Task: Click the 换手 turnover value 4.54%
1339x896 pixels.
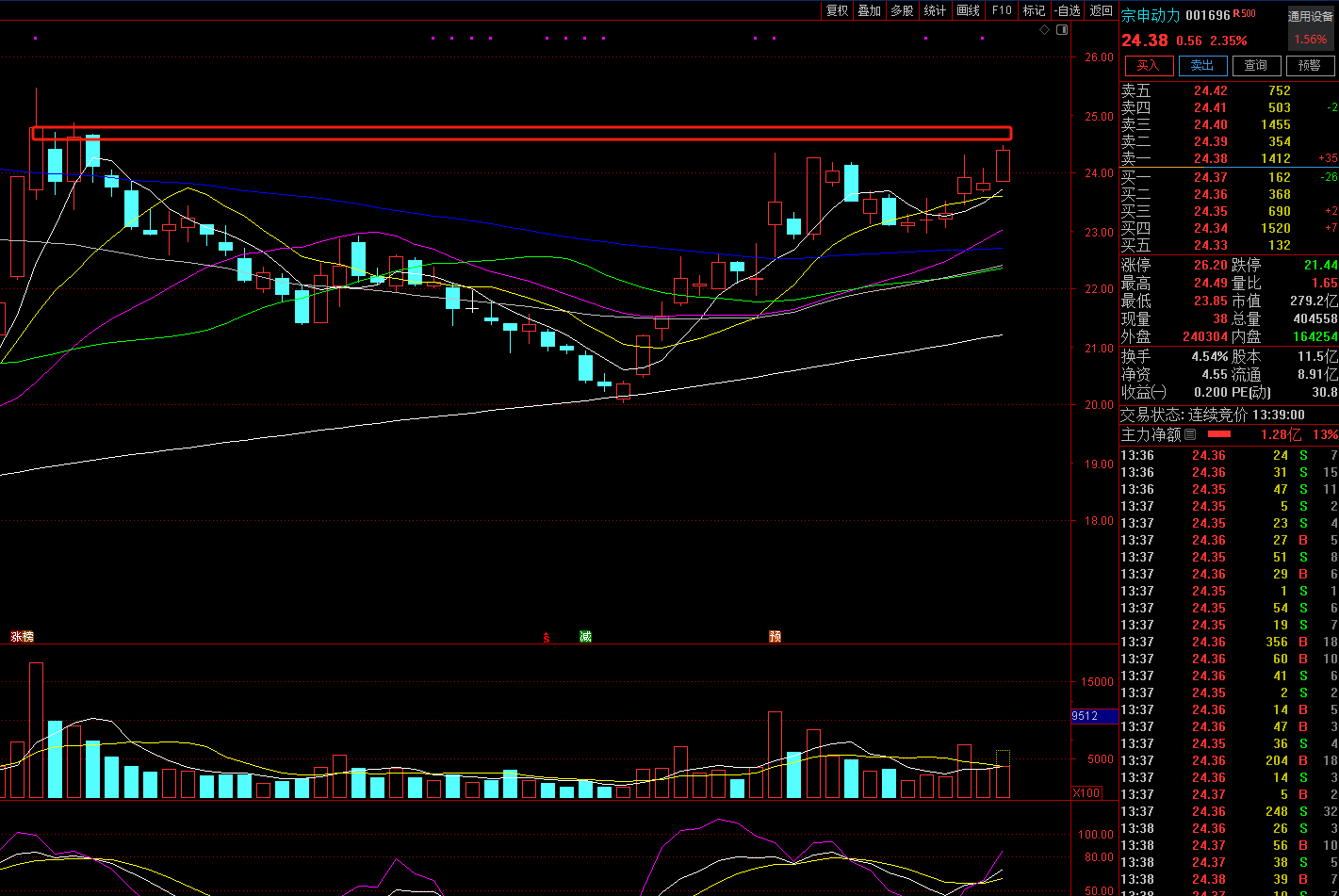Action: coord(1209,357)
